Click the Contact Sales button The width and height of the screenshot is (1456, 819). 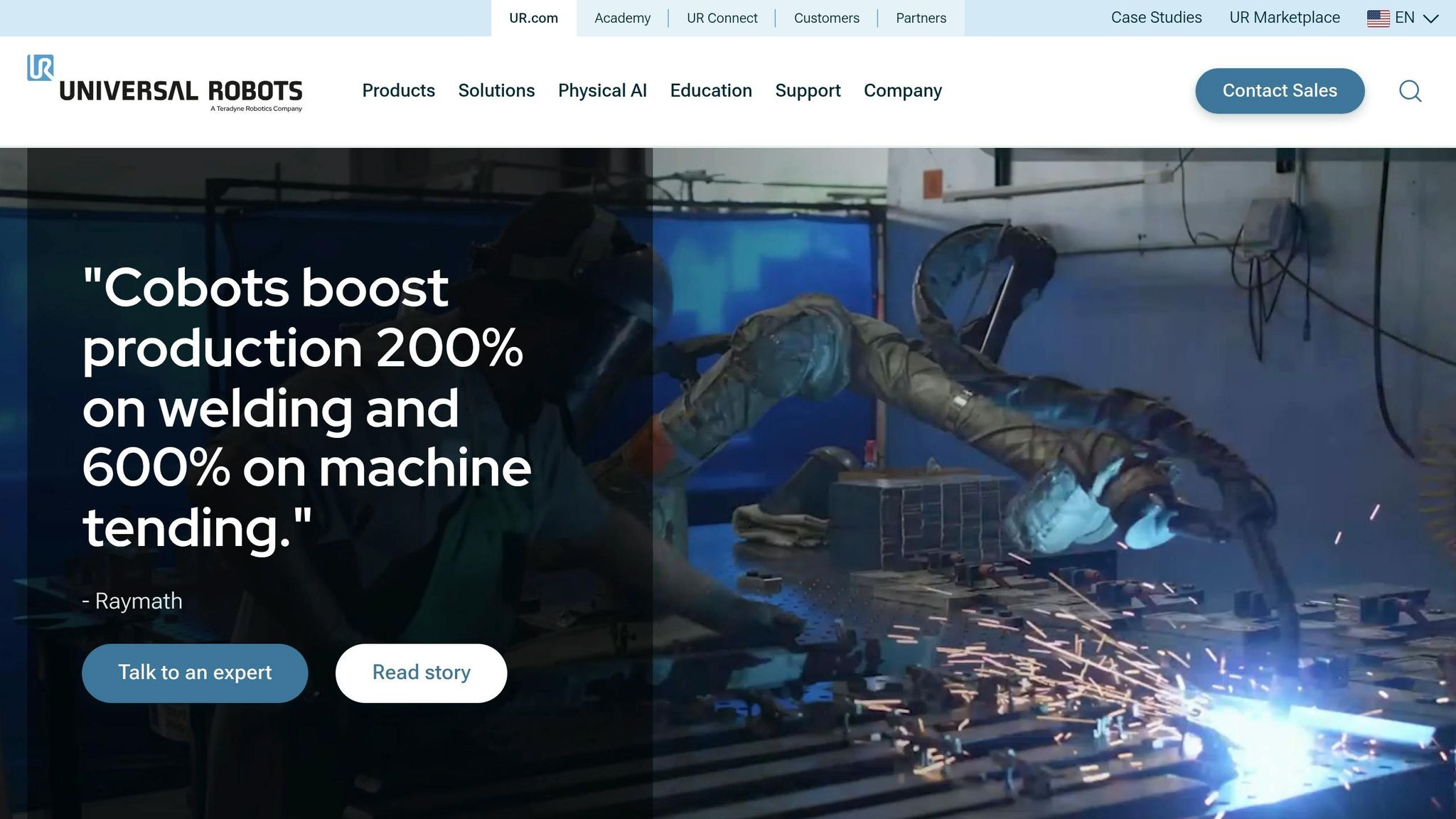pos(1280,91)
